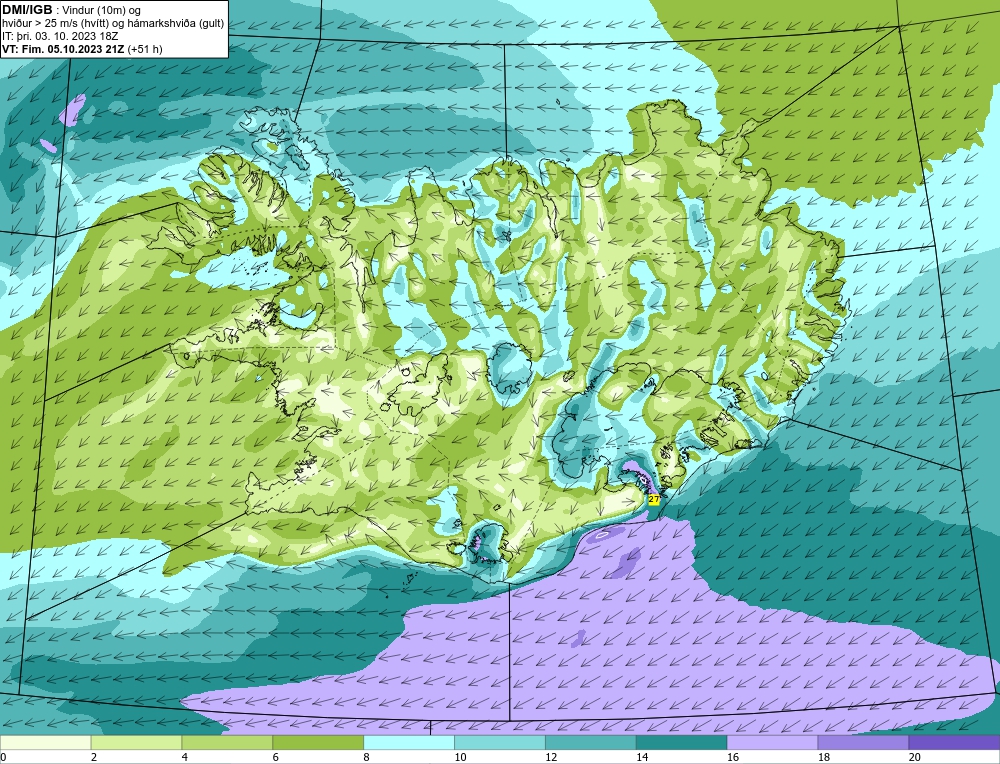Click the scale value 20

pyautogui.click(x=915, y=757)
